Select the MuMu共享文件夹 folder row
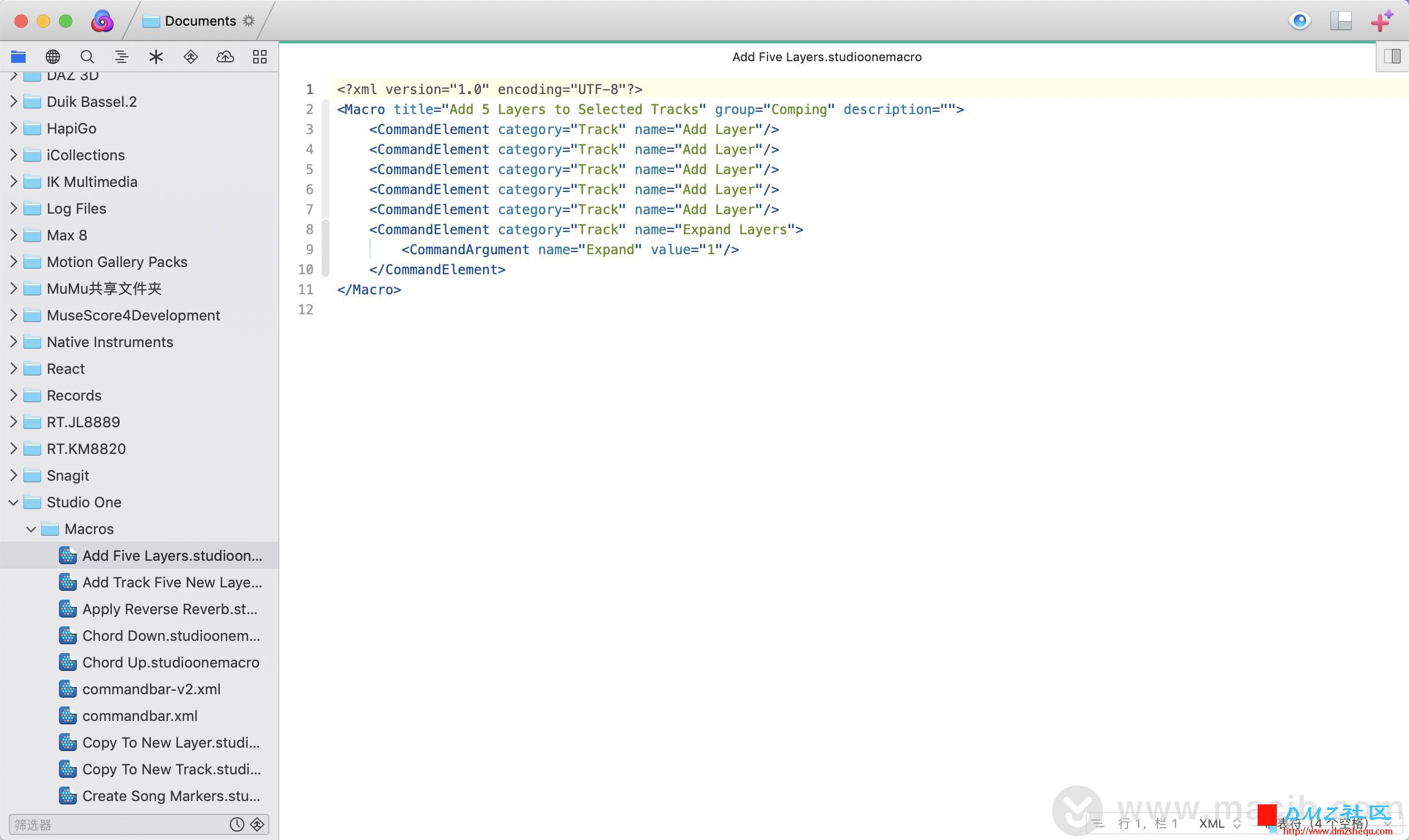Image resolution: width=1409 pixels, height=840 pixels. 139,288
